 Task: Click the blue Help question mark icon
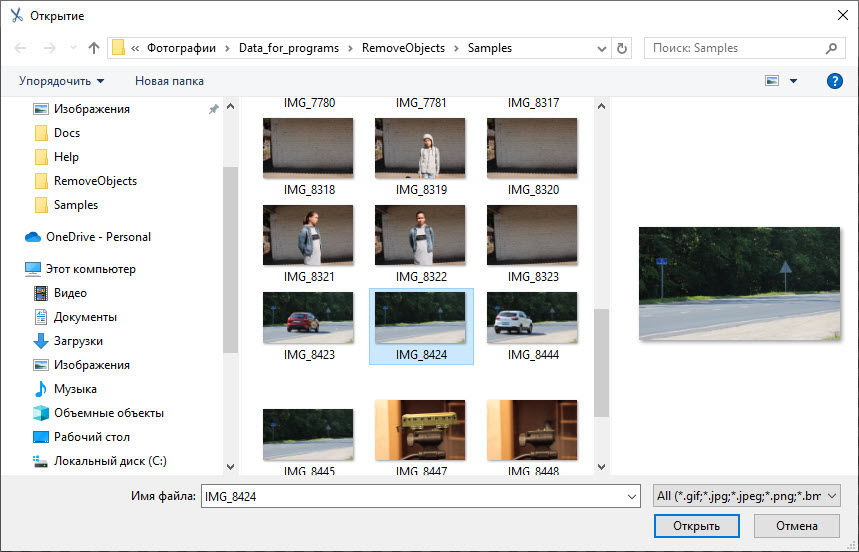pos(834,81)
